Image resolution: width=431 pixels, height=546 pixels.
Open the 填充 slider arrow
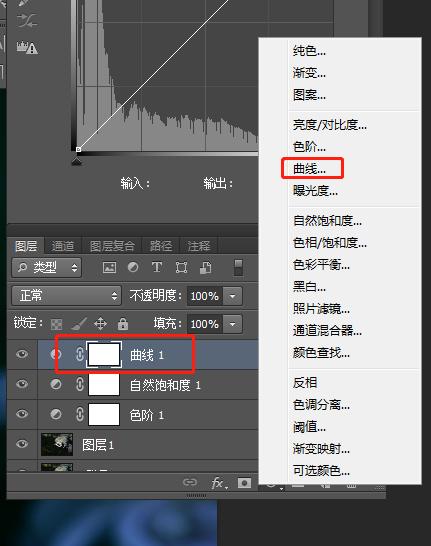click(x=232, y=324)
